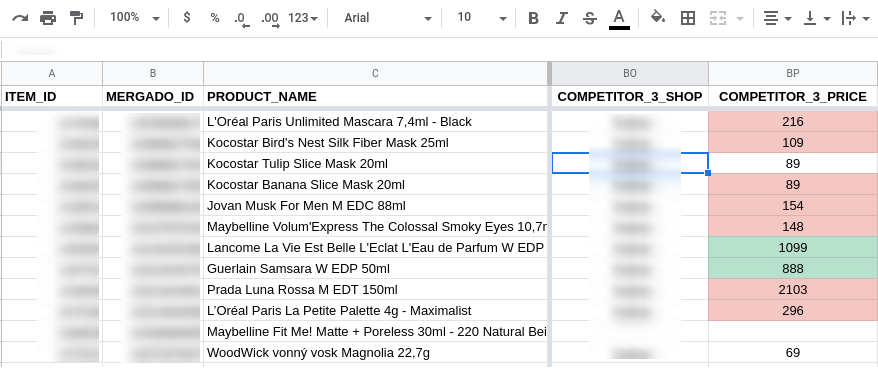This screenshot has height=383, width=878.
Task: Open the 100% zoom dropdown
Action: pos(134,18)
